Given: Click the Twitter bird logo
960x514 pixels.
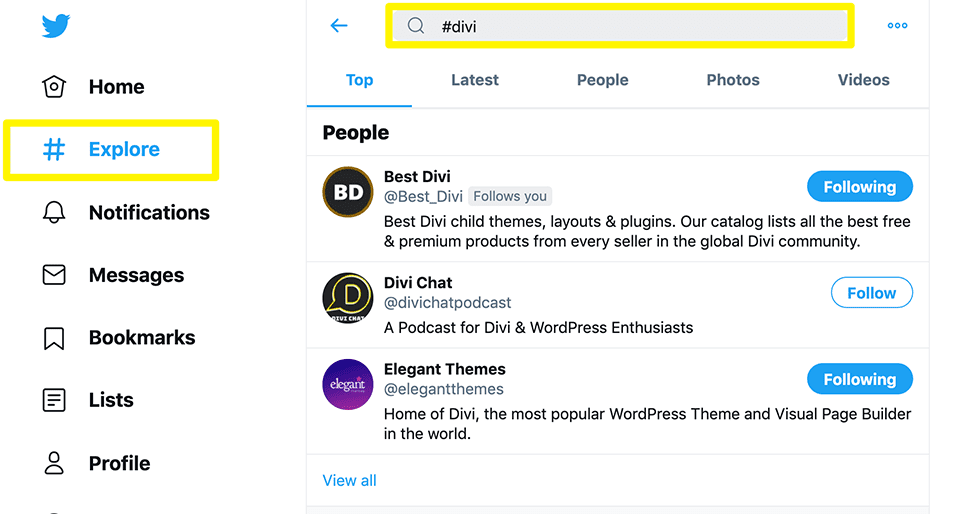Looking at the screenshot, I should pyautogui.click(x=56, y=26).
